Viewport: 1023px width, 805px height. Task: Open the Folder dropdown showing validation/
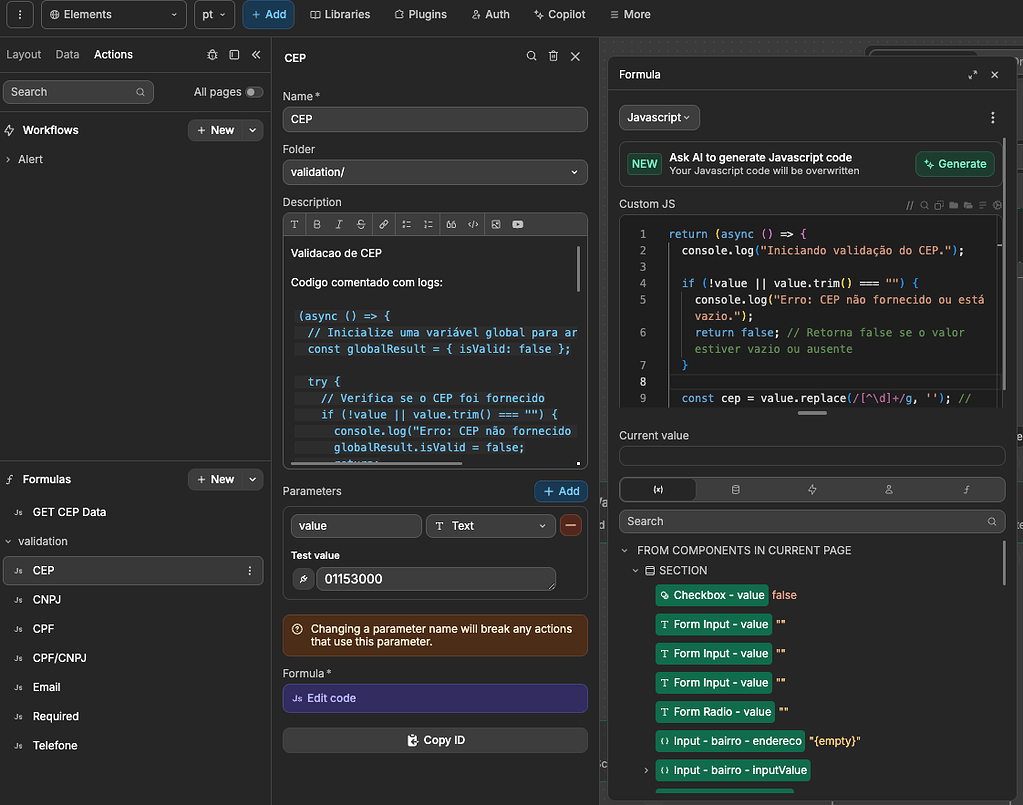[434, 172]
